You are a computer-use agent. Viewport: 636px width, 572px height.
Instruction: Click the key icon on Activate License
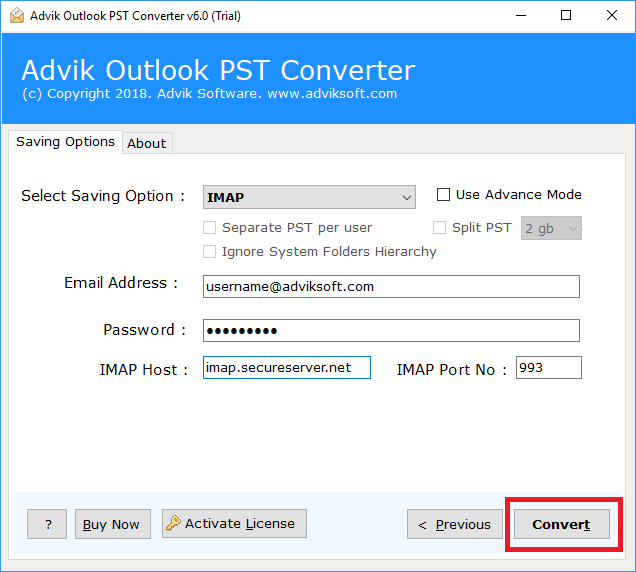(x=173, y=523)
